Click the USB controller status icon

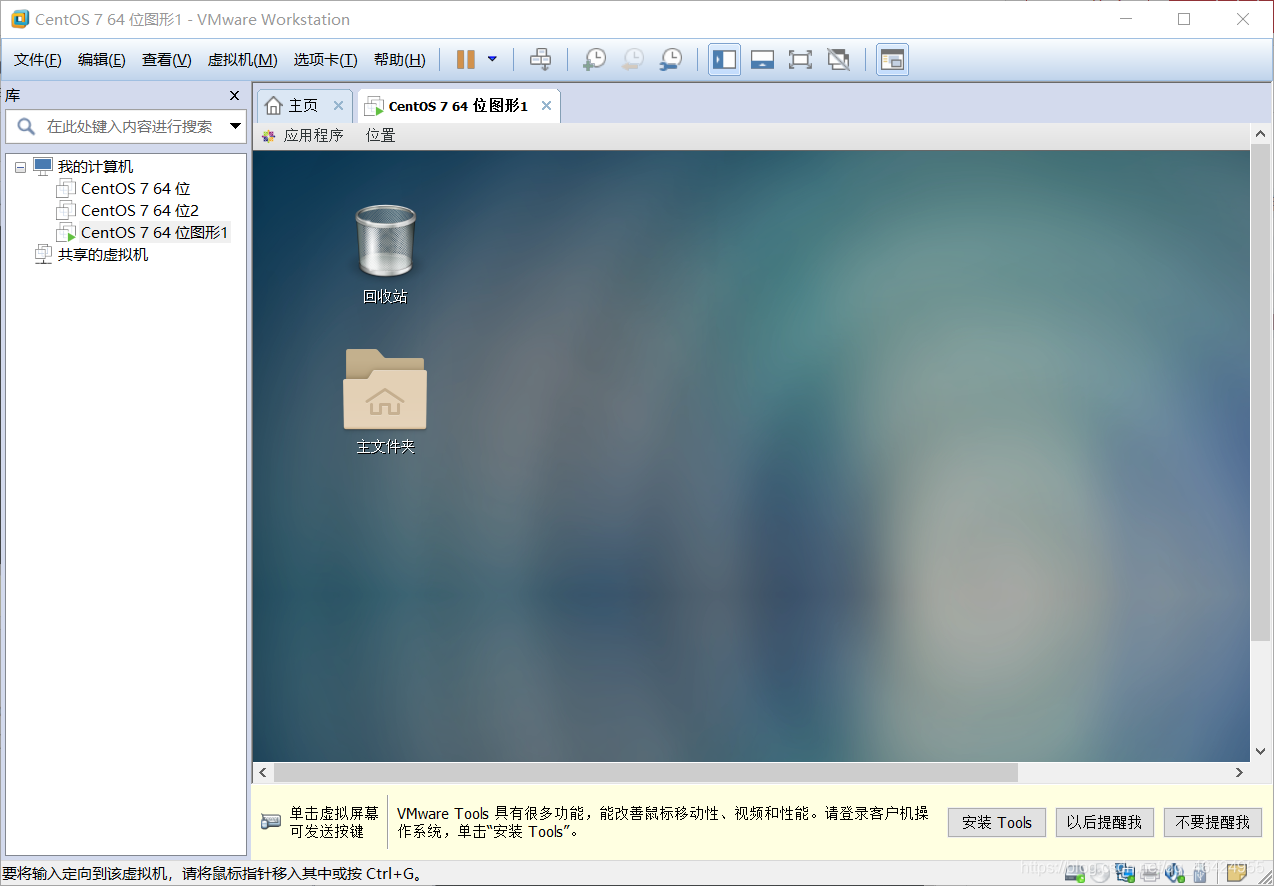[x=1200, y=874]
